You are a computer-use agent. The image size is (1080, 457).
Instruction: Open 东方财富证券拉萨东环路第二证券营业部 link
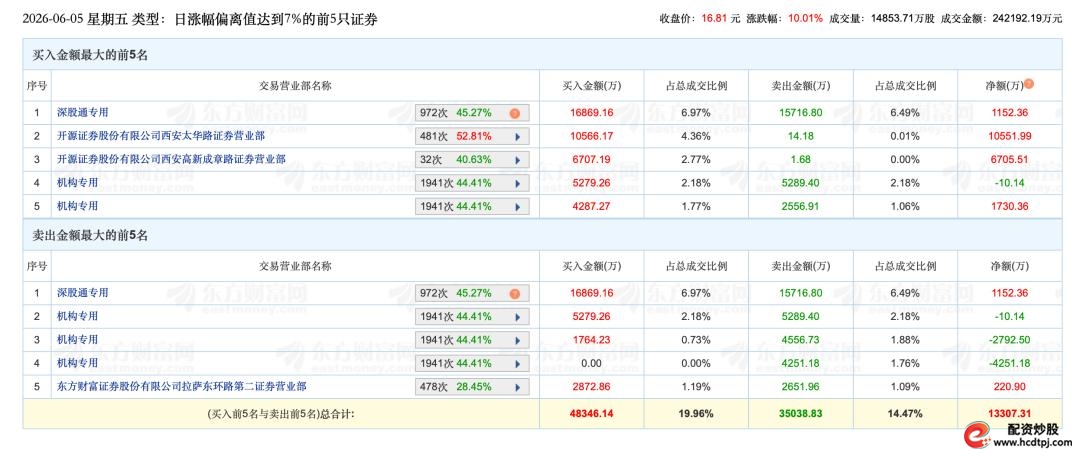181,386
